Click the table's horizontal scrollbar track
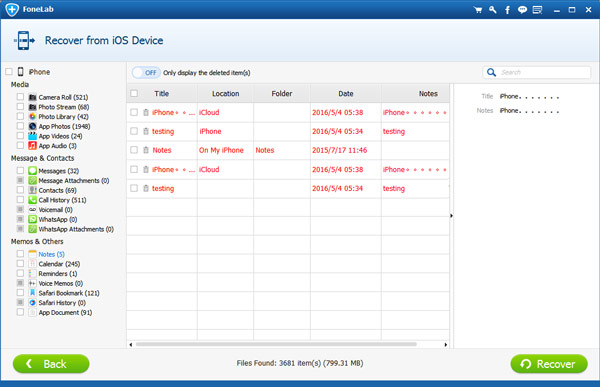600x387 pixels. pyautogui.click(x=276, y=345)
